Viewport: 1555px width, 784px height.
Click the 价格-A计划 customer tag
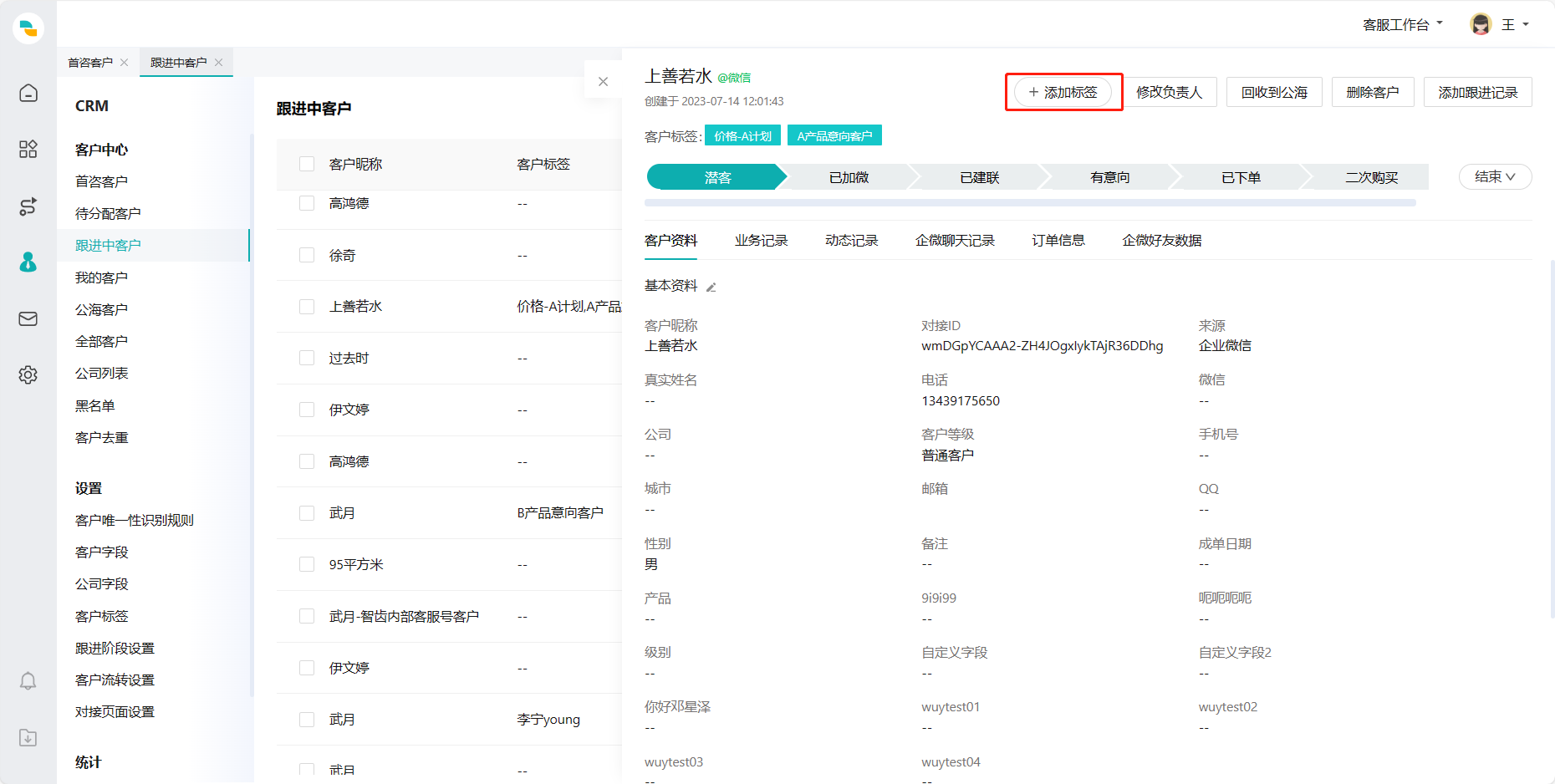coord(742,135)
